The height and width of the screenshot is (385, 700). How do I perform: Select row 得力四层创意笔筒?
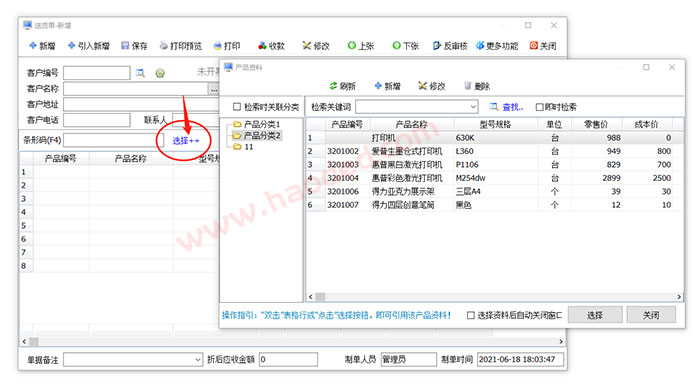point(495,205)
